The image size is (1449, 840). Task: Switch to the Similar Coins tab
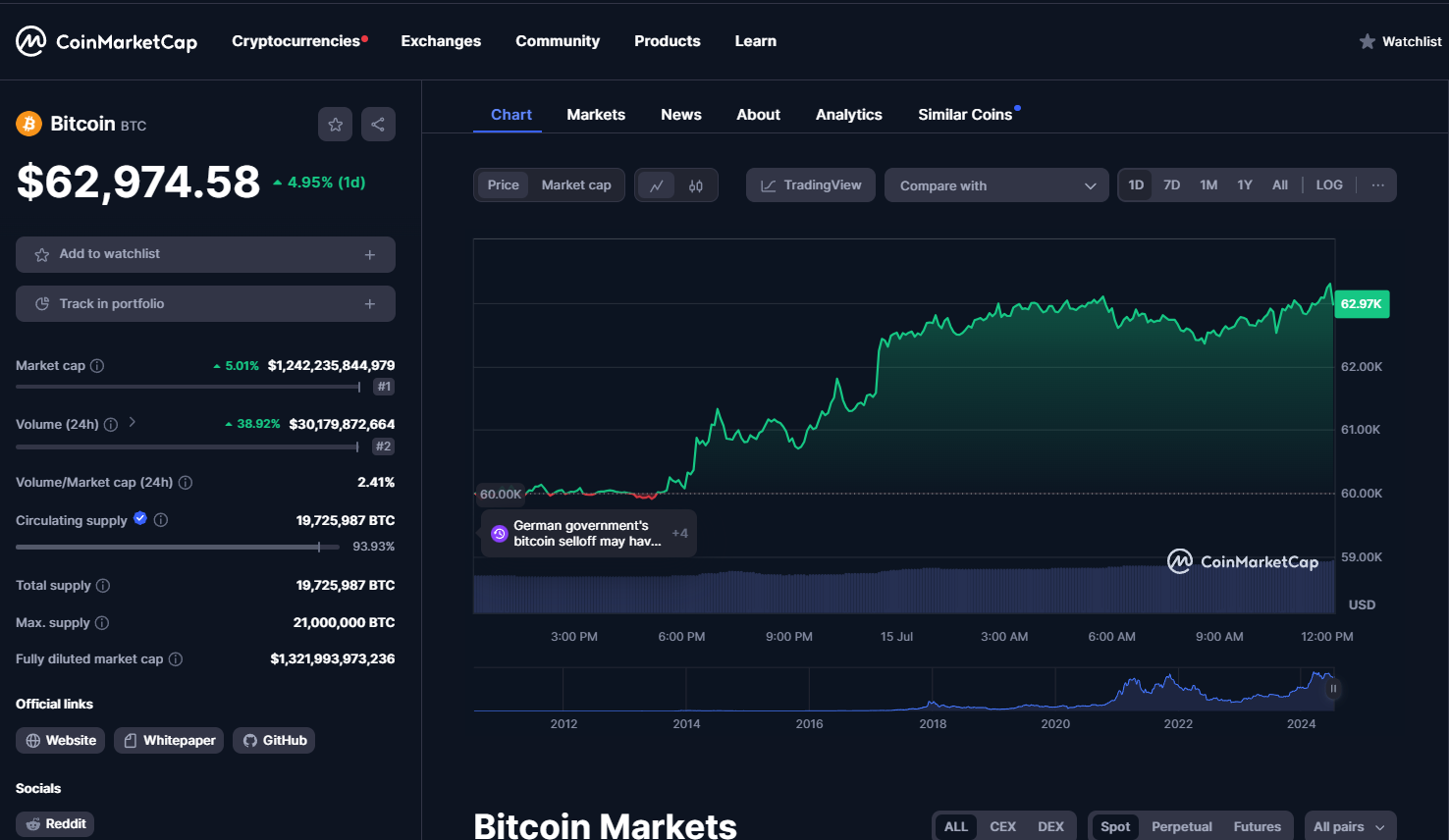point(965,115)
